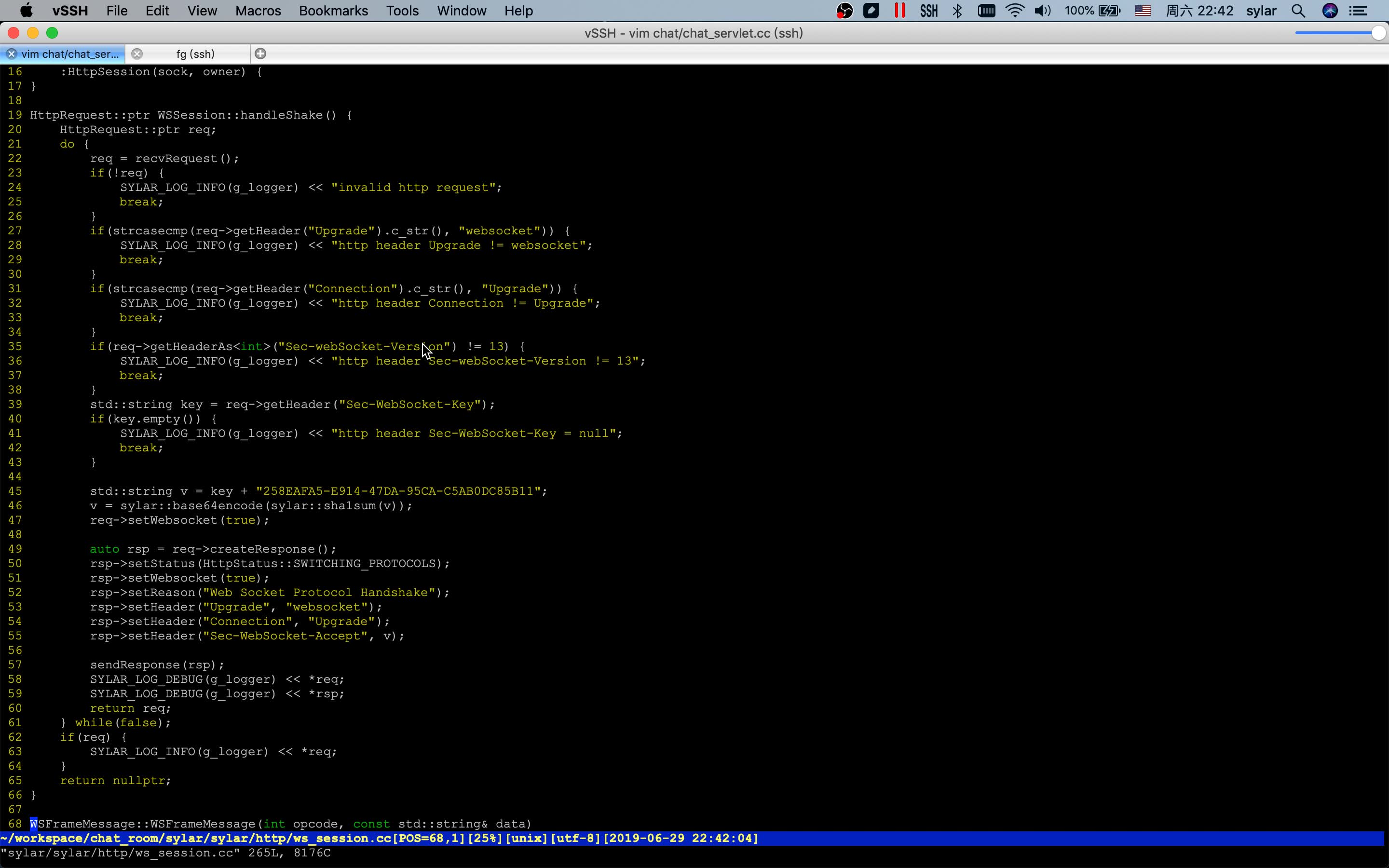Screen dimensions: 1389x868
Task: Close the vim chat/chat_ser... tab
Action: click(11, 54)
